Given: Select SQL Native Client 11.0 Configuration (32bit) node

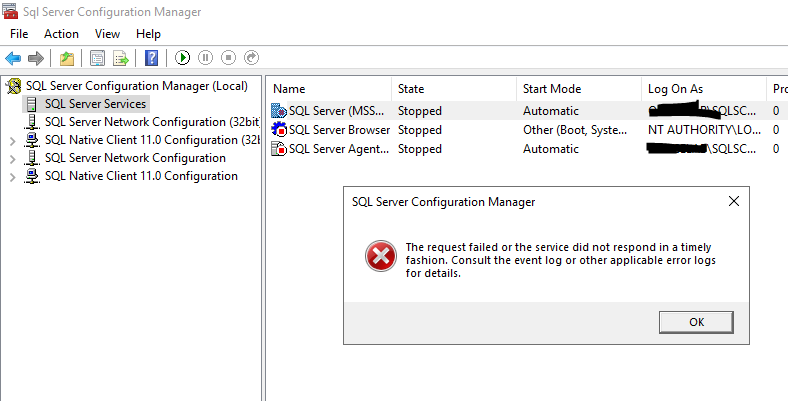Looking at the screenshot, I should [152, 140].
